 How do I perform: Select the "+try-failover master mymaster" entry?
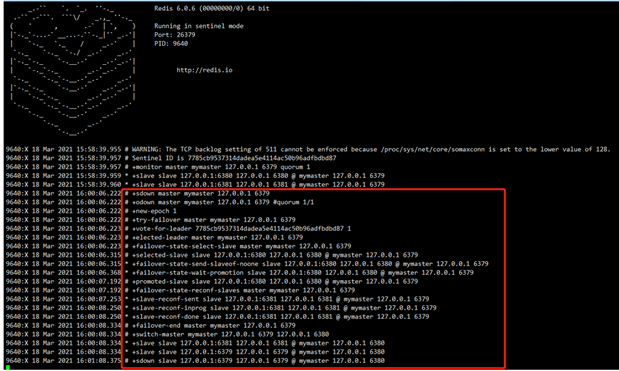pos(150,220)
